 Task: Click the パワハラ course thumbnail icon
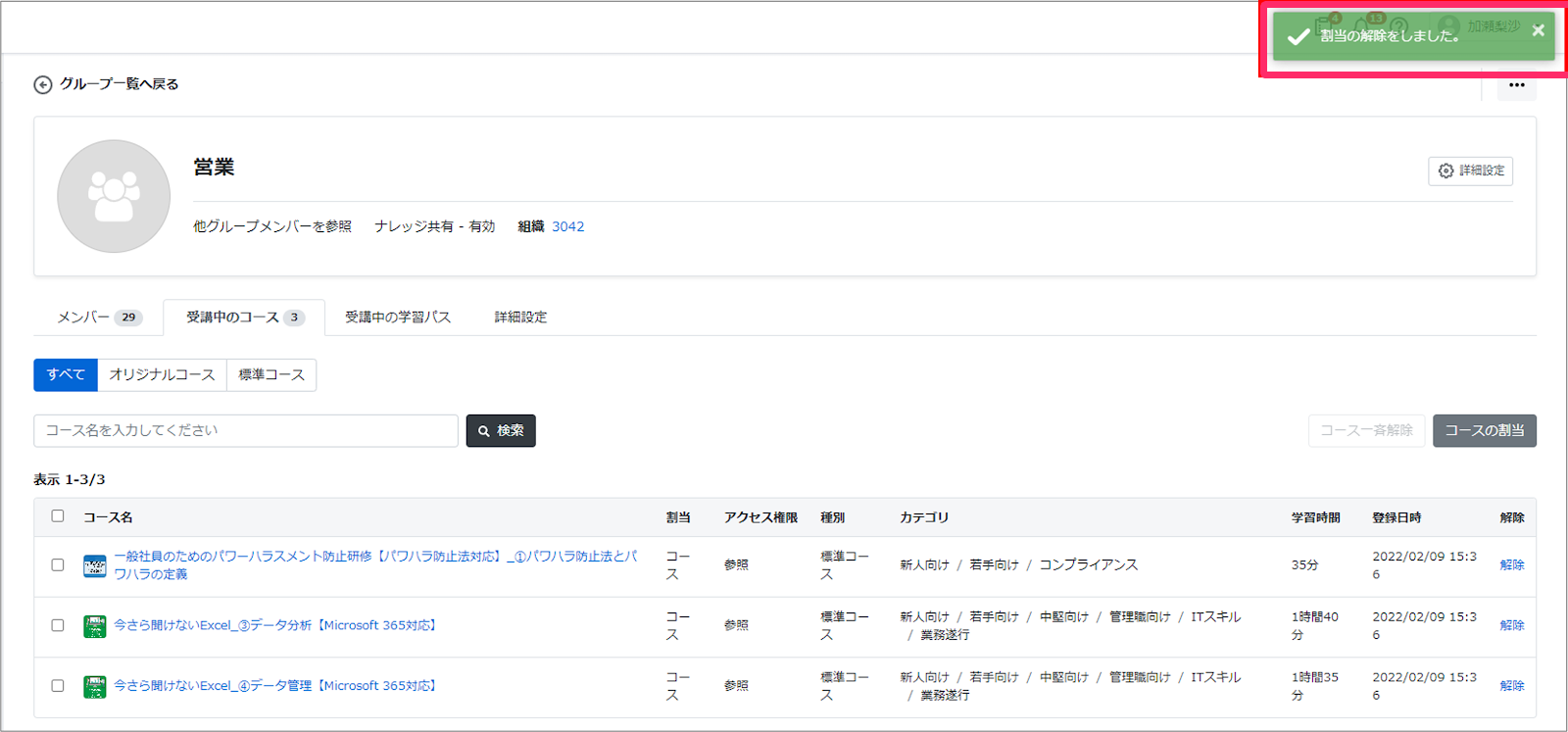click(95, 566)
